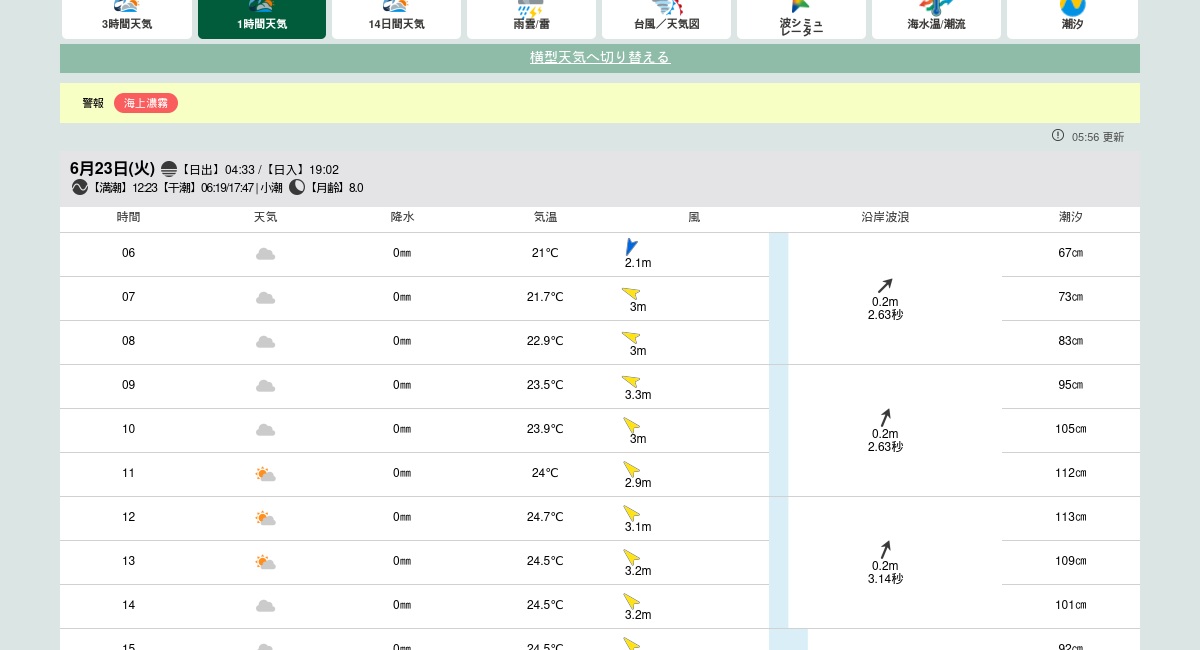Viewport: 1200px width, 650px height.
Task: Click the moon phase icon beside 月齢
Action: click(x=297, y=187)
